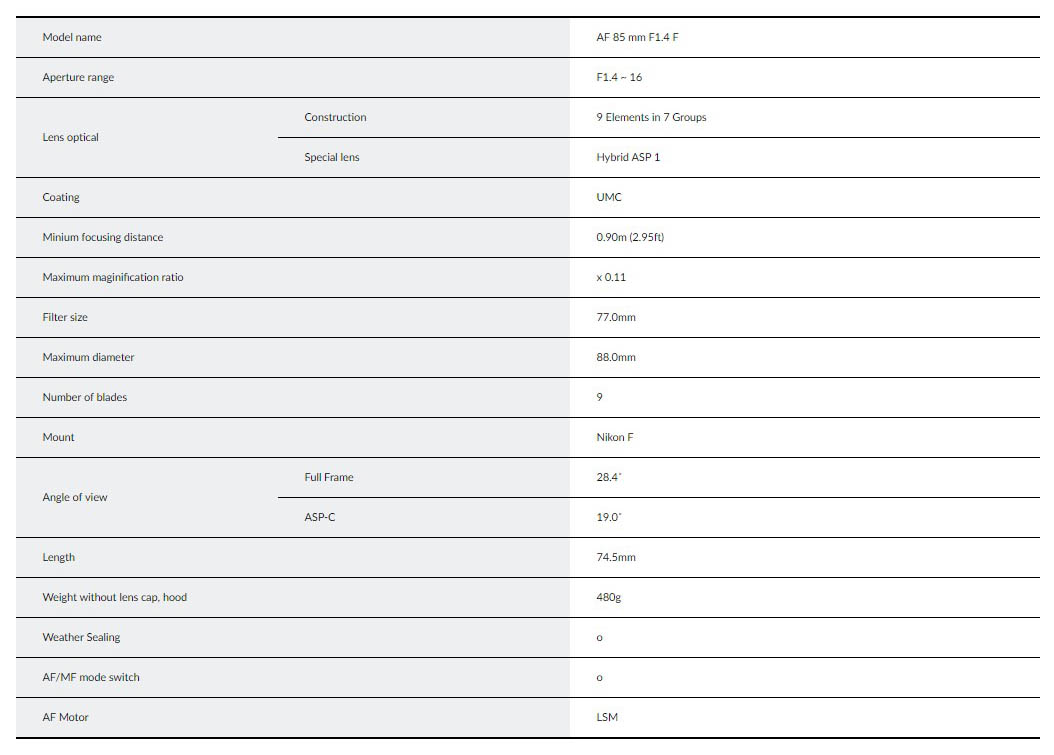The height and width of the screenshot is (755, 1054).
Task: Click the Aperture range value F1.4 ~ 16
Action: pyautogui.click(x=619, y=78)
